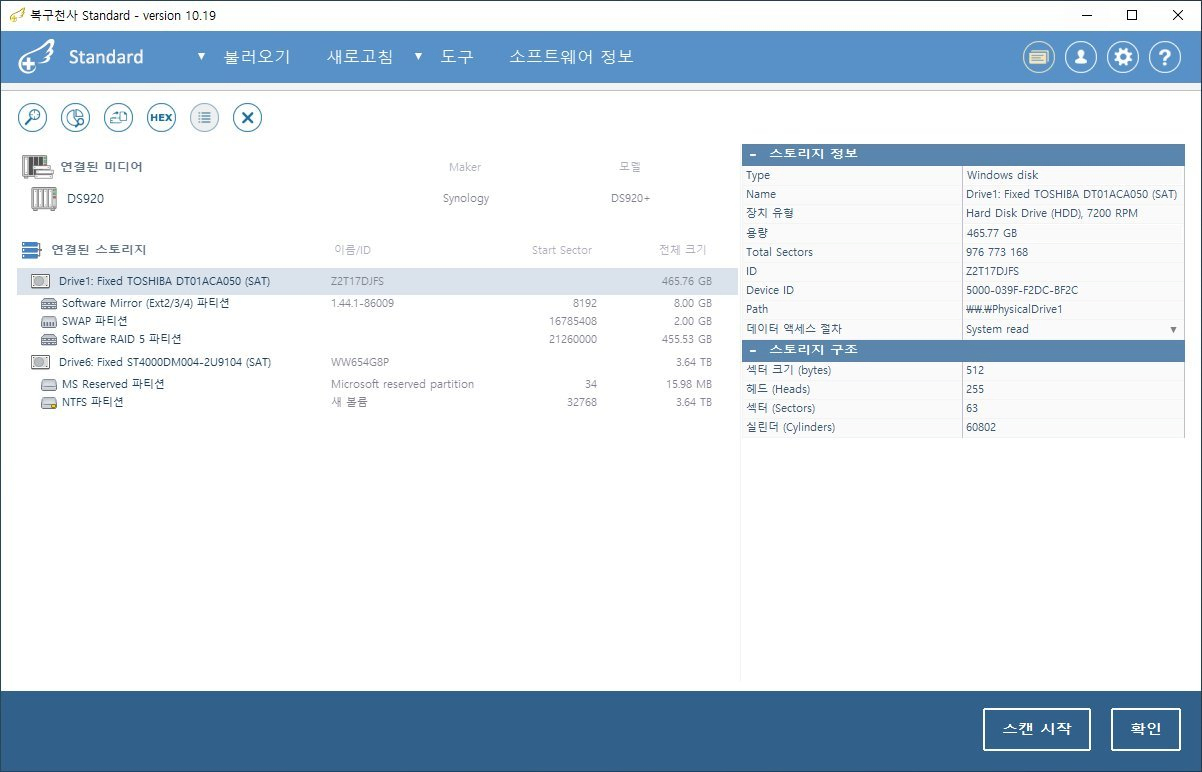Click the 전체 크기 column header
The image size is (1202, 772).
click(x=682, y=250)
